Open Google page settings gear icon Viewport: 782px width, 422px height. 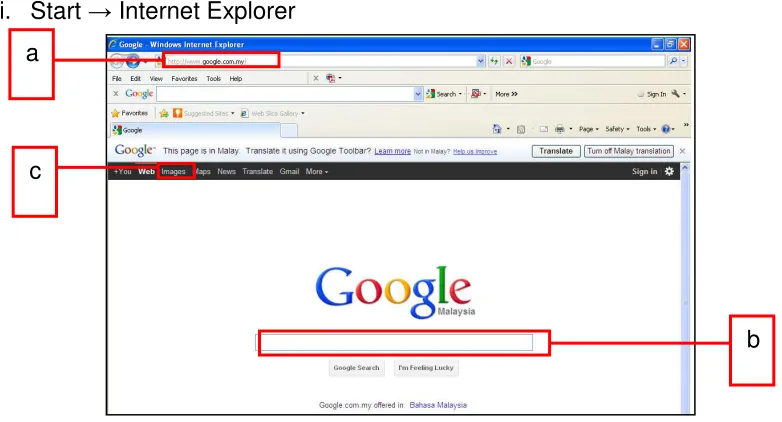[669, 171]
